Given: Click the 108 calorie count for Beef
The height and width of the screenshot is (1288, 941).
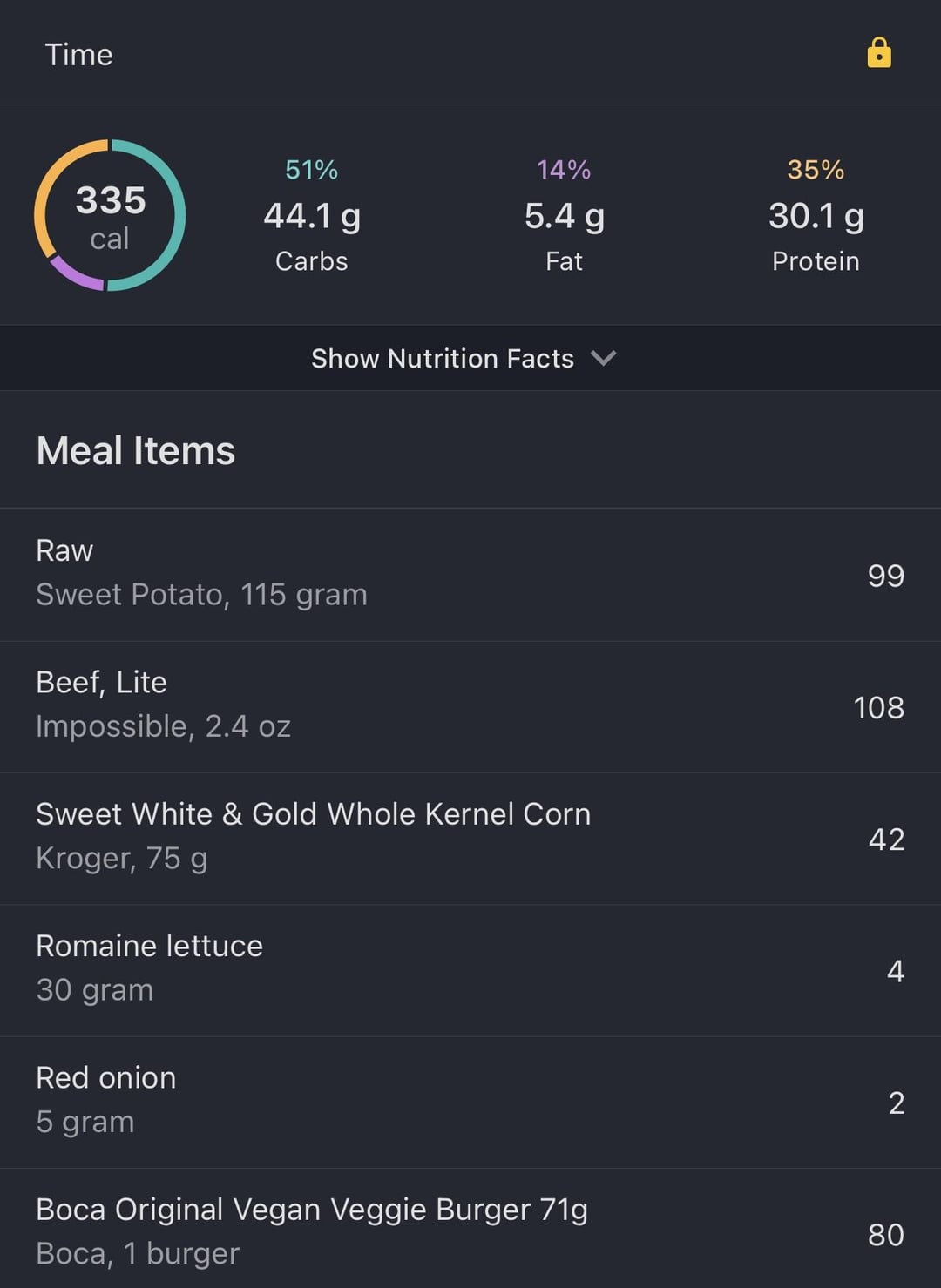Looking at the screenshot, I should (878, 707).
